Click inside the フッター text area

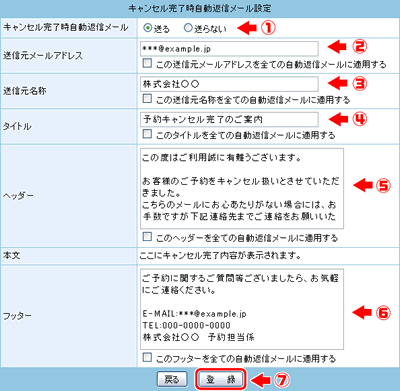[x=242, y=309]
